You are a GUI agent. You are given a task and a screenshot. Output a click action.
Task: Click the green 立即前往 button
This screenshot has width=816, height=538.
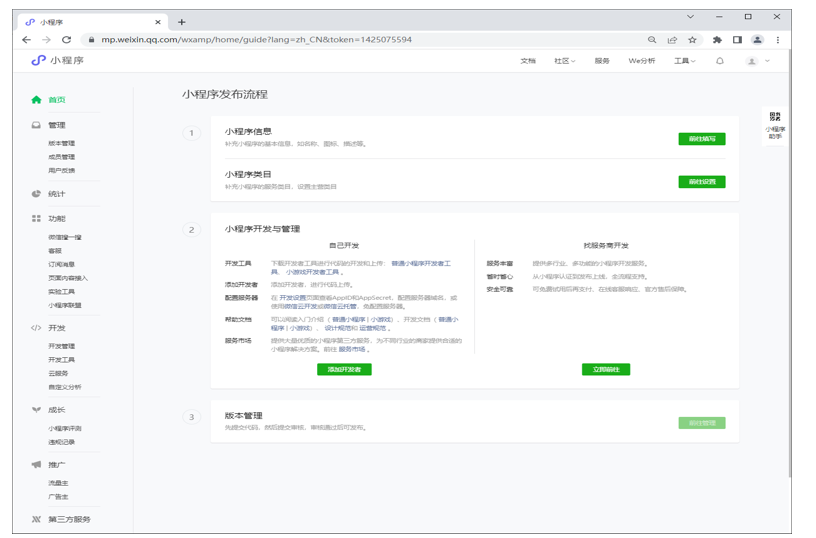606,369
